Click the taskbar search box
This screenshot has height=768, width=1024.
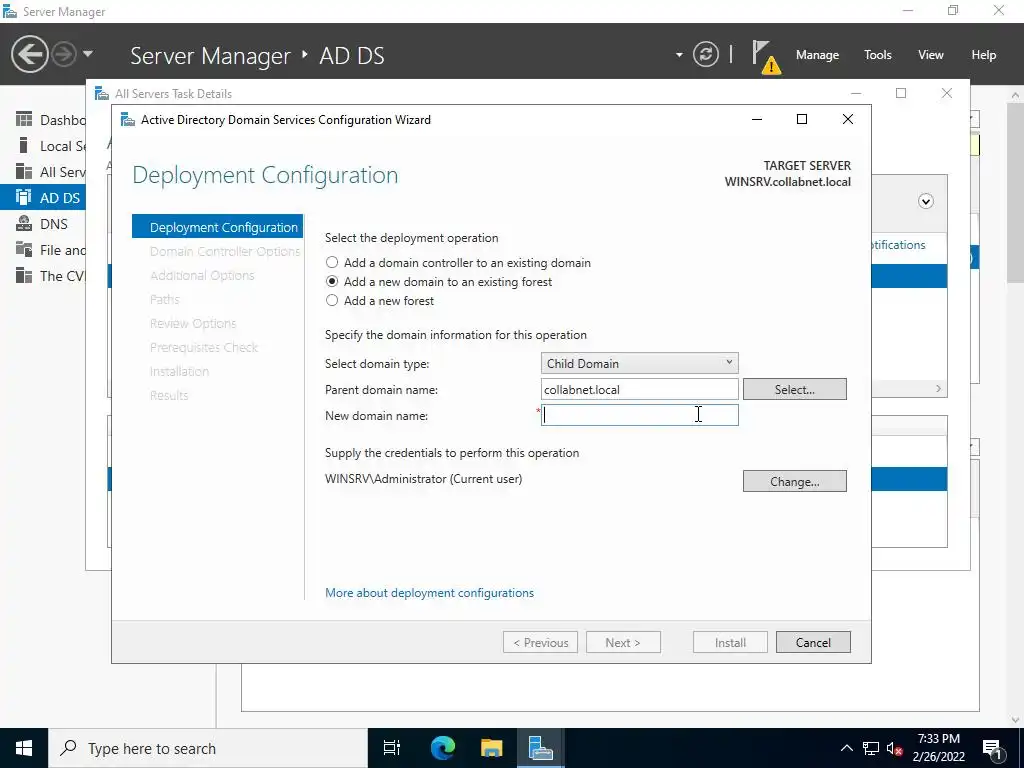[208, 748]
